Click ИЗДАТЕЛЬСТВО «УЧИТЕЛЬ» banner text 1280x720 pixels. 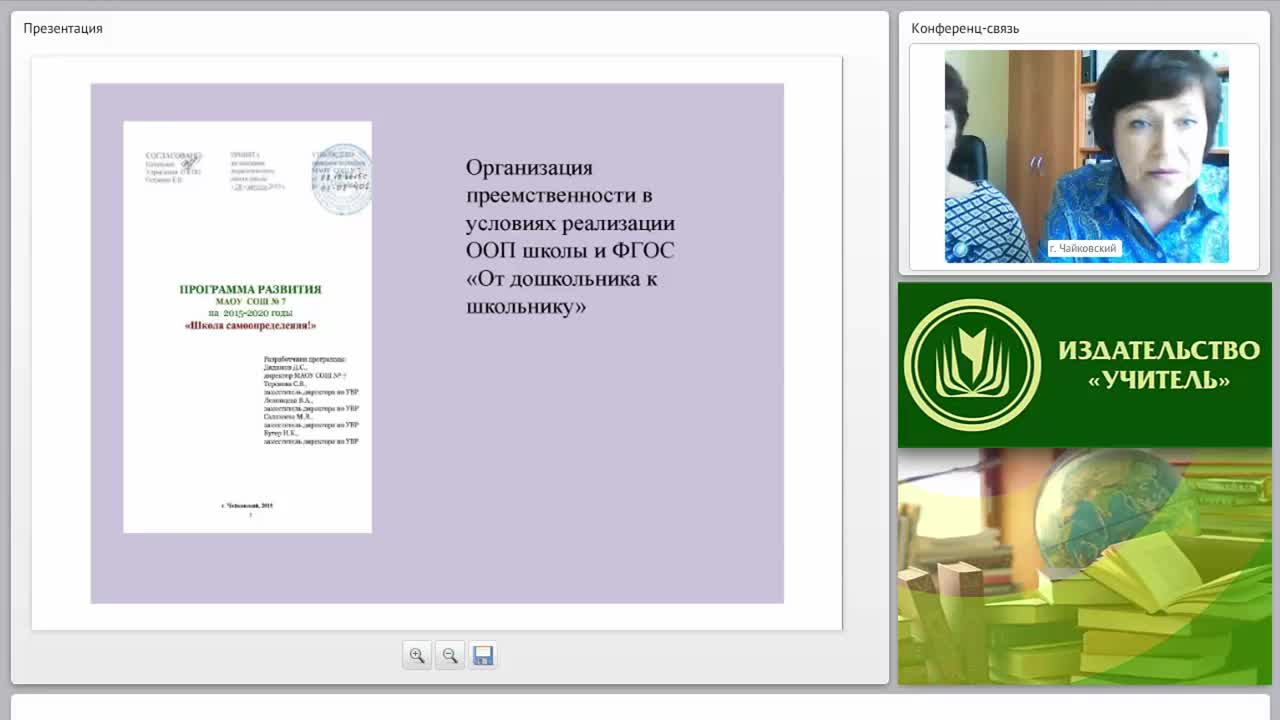click(1159, 365)
